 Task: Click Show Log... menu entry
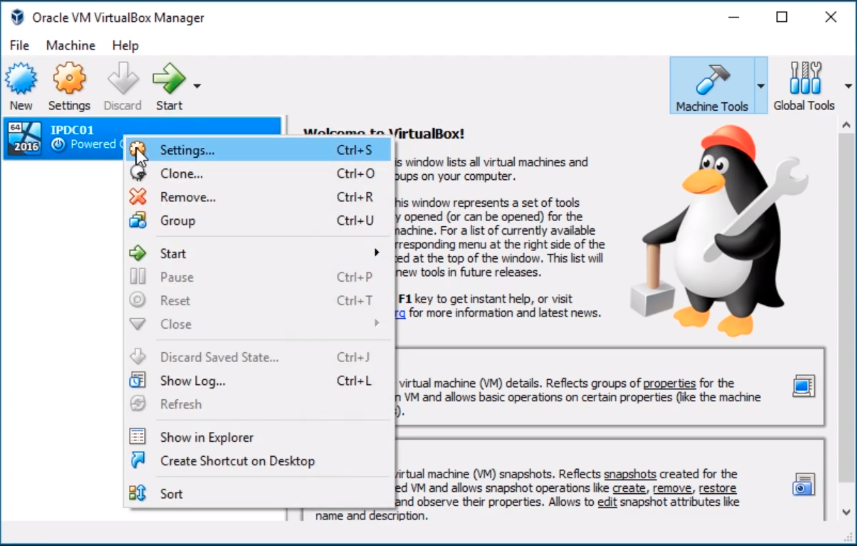(192, 381)
